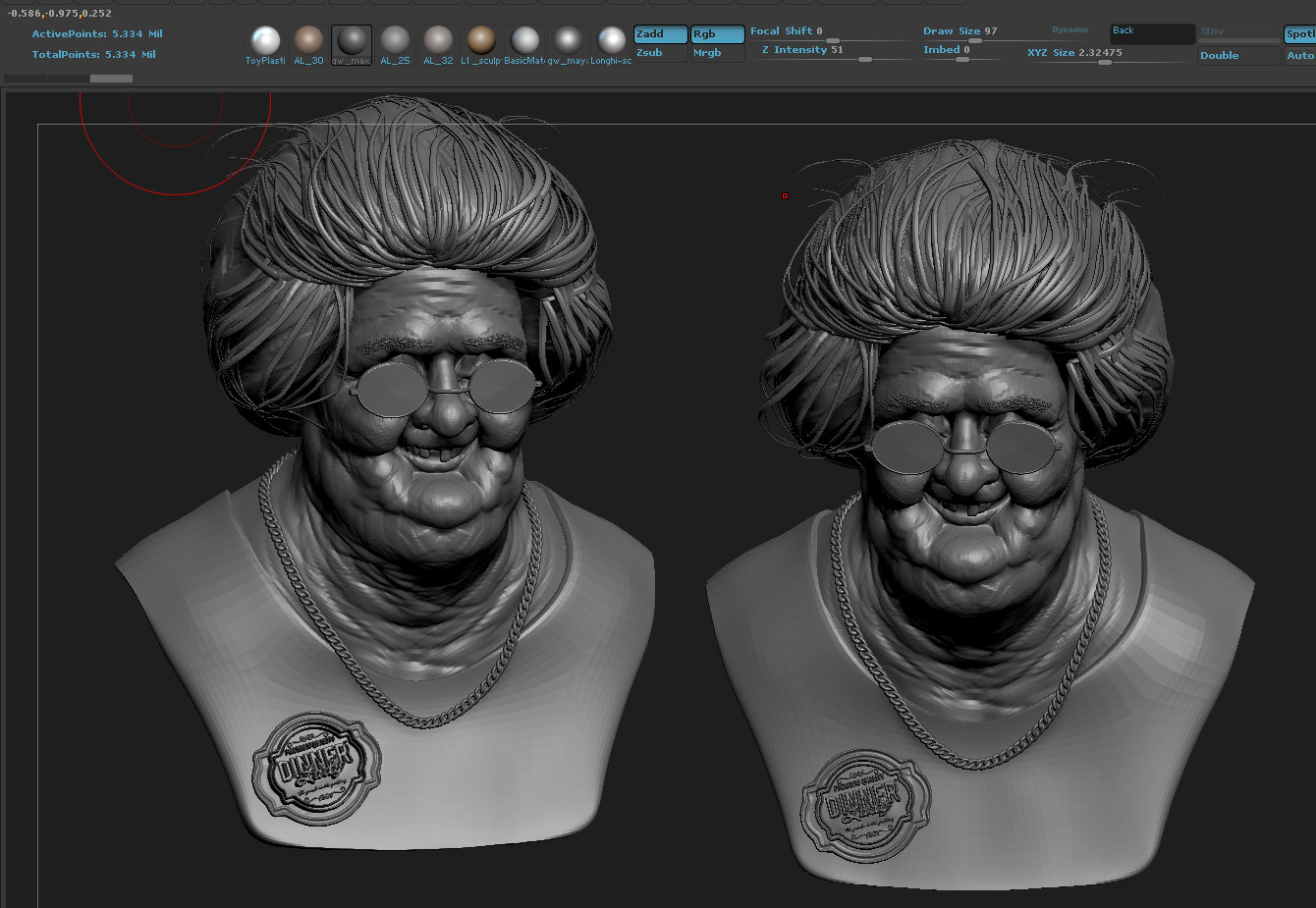Toggle the Double sided display button
The image size is (1316, 908).
tap(1239, 56)
